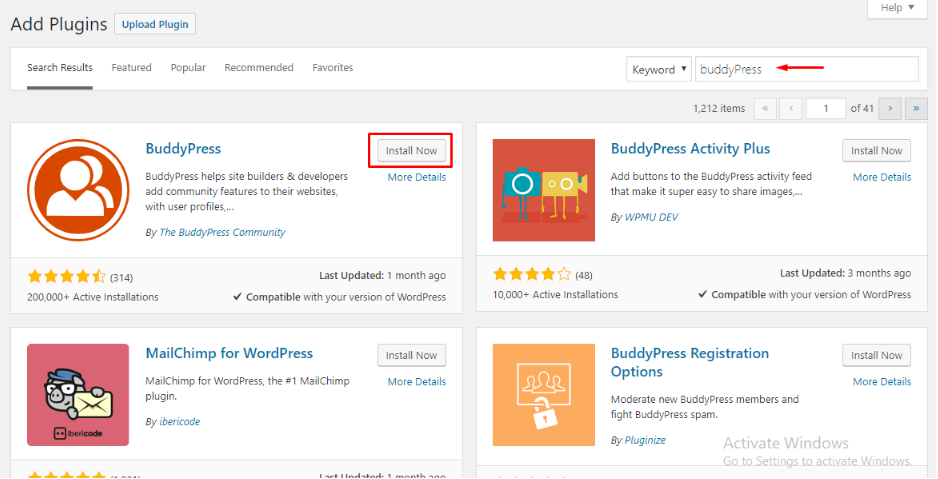The width and height of the screenshot is (938, 479).
Task: Expand the Help panel
Action: (897, 8)
